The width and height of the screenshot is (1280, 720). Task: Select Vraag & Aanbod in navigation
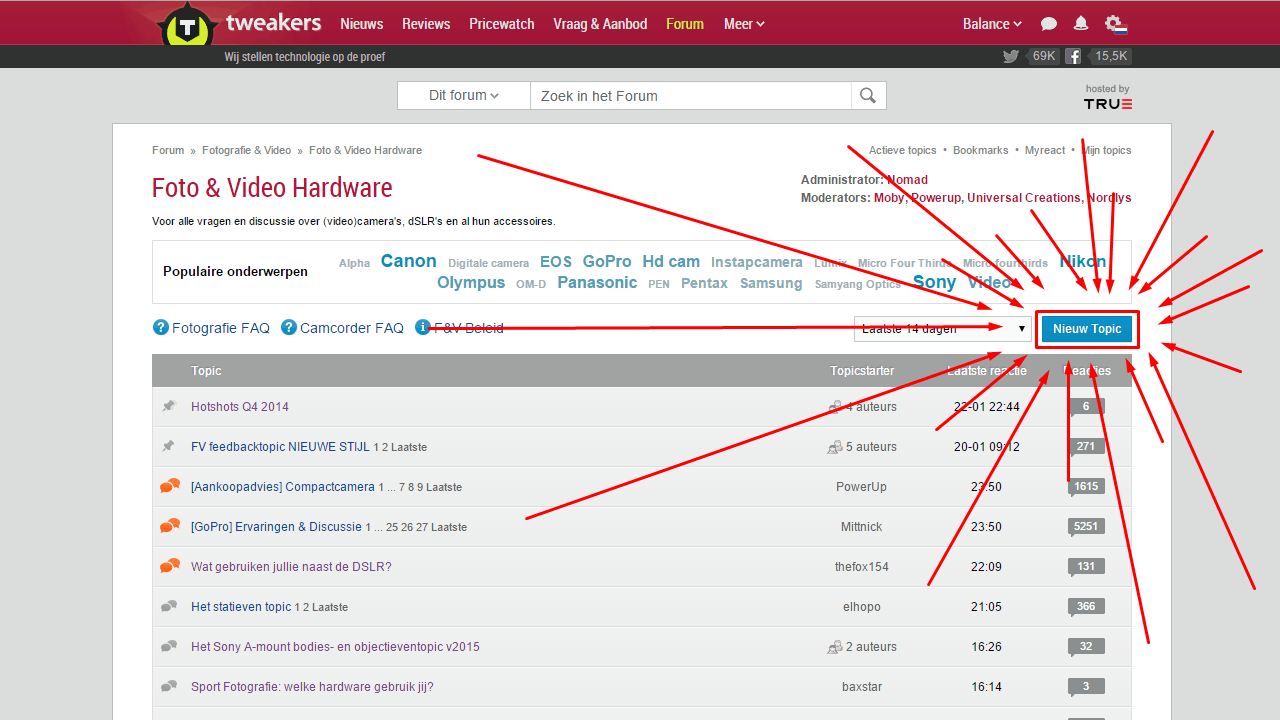click(x=600, y=24)
